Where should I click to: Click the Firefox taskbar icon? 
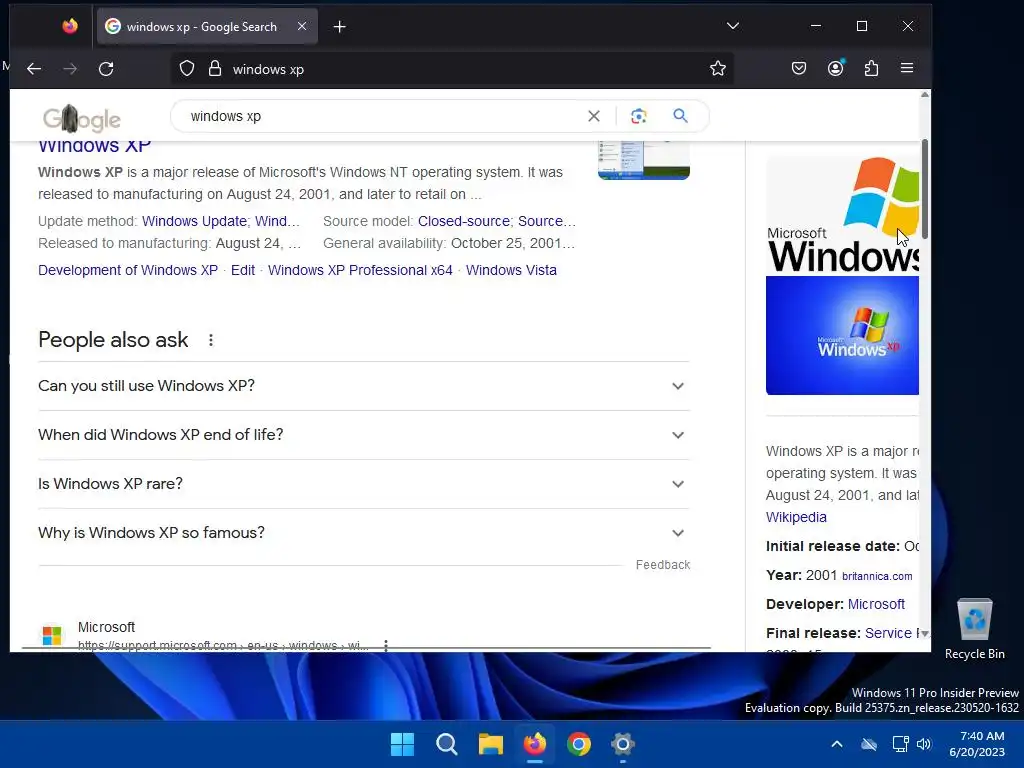pyautogui.click(x=535, y=744)
